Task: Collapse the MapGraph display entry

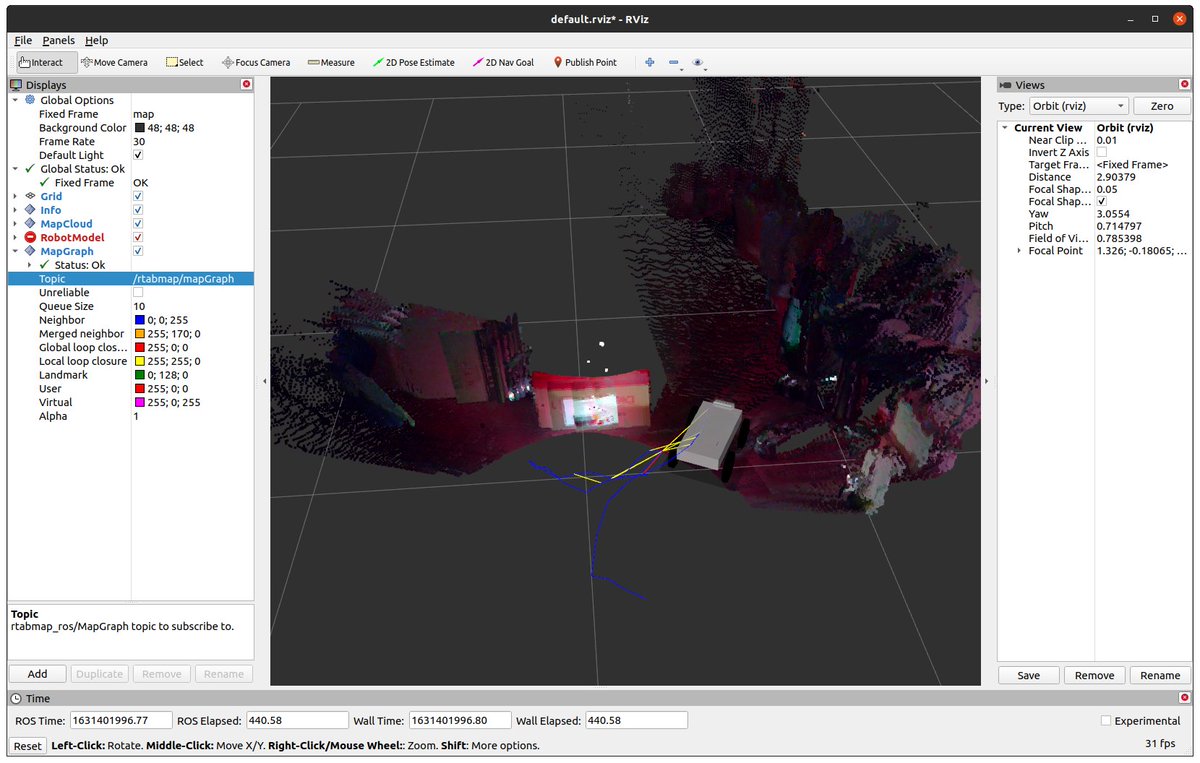Action: tap(13, 251)
